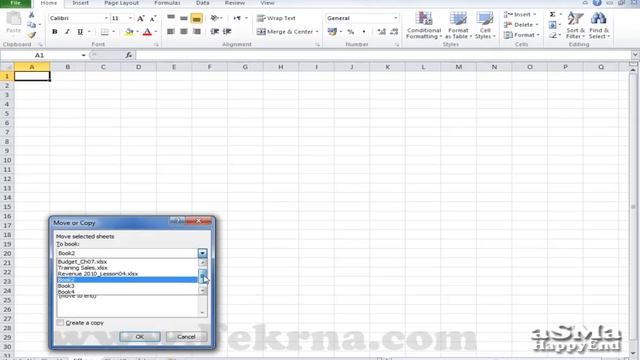The image size is (640, 360).
Task: Toggle Align Text Left
Action: pos(171,31)
